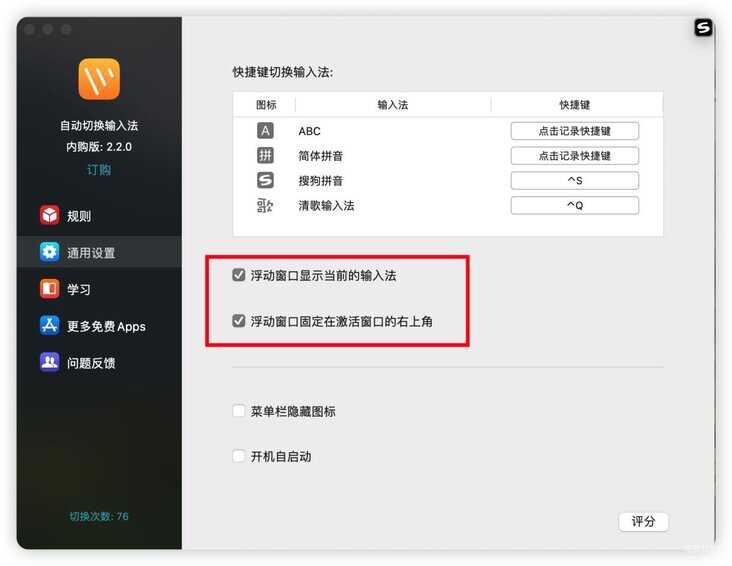Click the 简体拼音 input method icon
732x566 pixels.
pyautogui.click(x=265, y=156)
